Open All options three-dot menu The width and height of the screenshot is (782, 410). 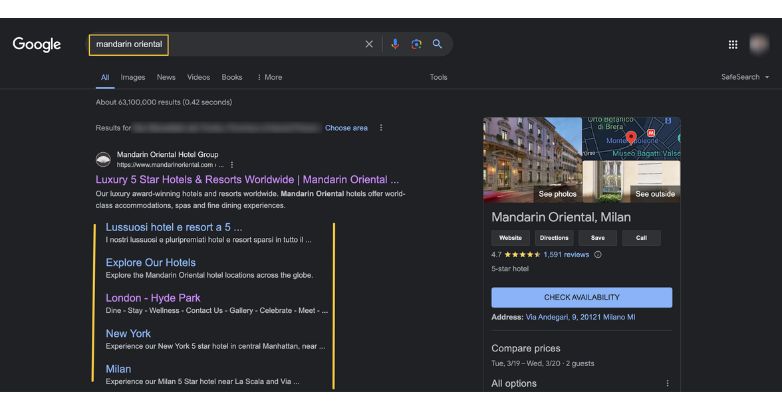(x=667, y=383)
